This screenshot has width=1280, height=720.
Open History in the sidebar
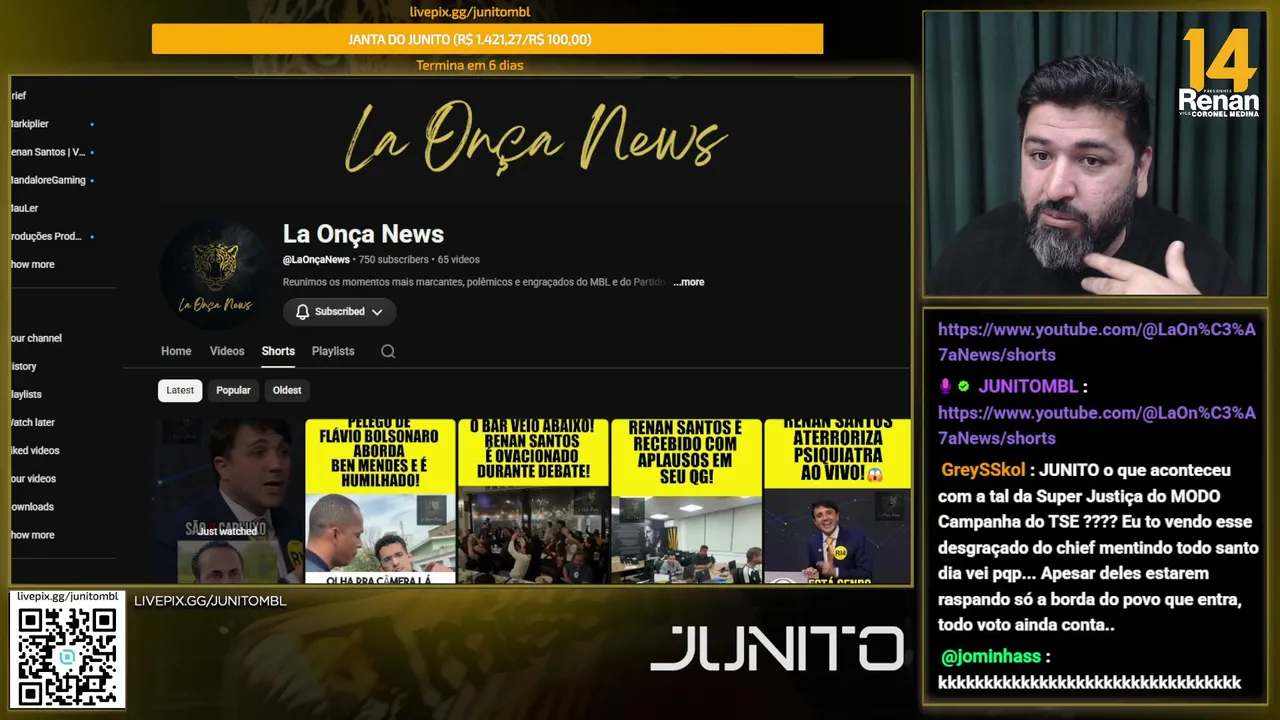tap(24, 366)
